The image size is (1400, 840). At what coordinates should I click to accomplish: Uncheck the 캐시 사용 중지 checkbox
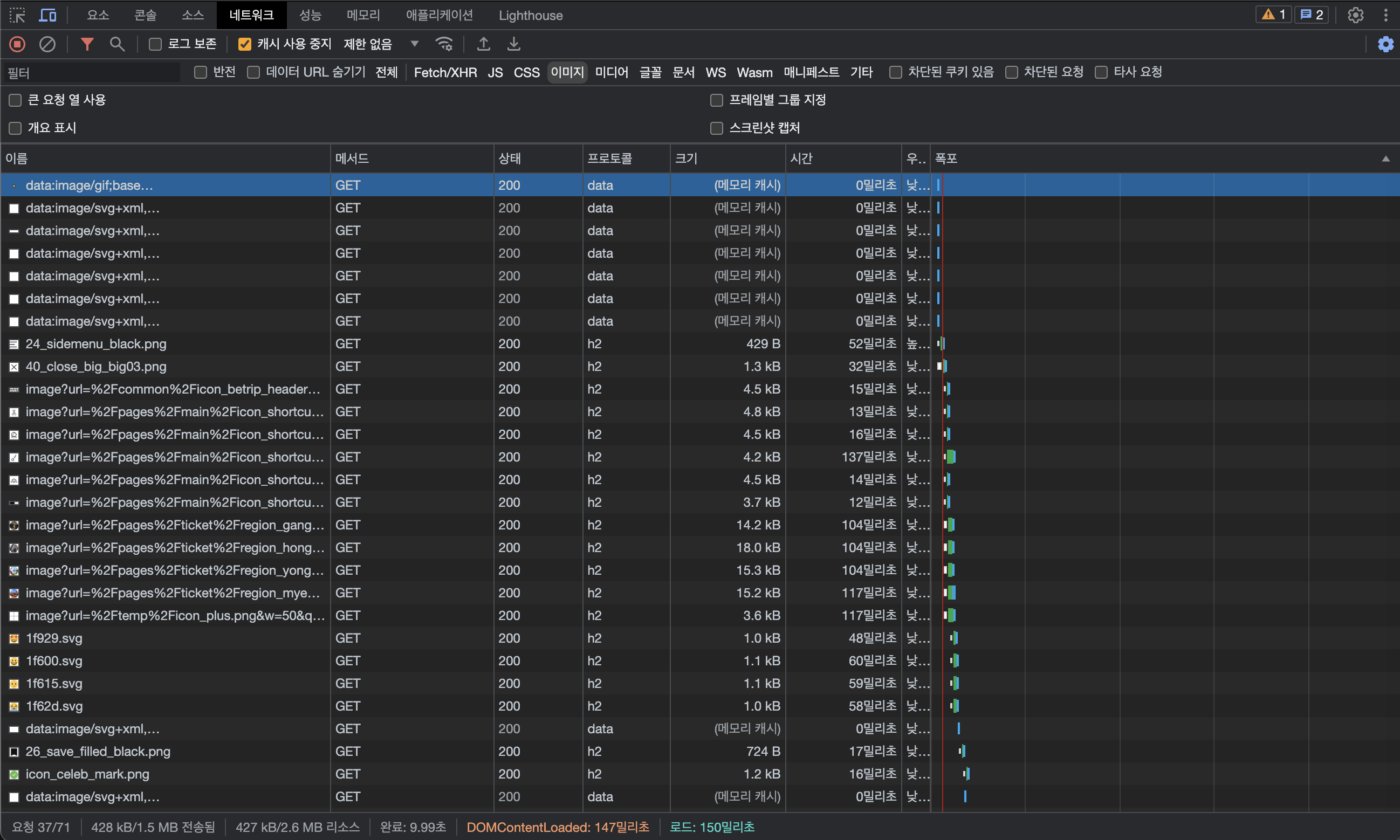[244, 44]
